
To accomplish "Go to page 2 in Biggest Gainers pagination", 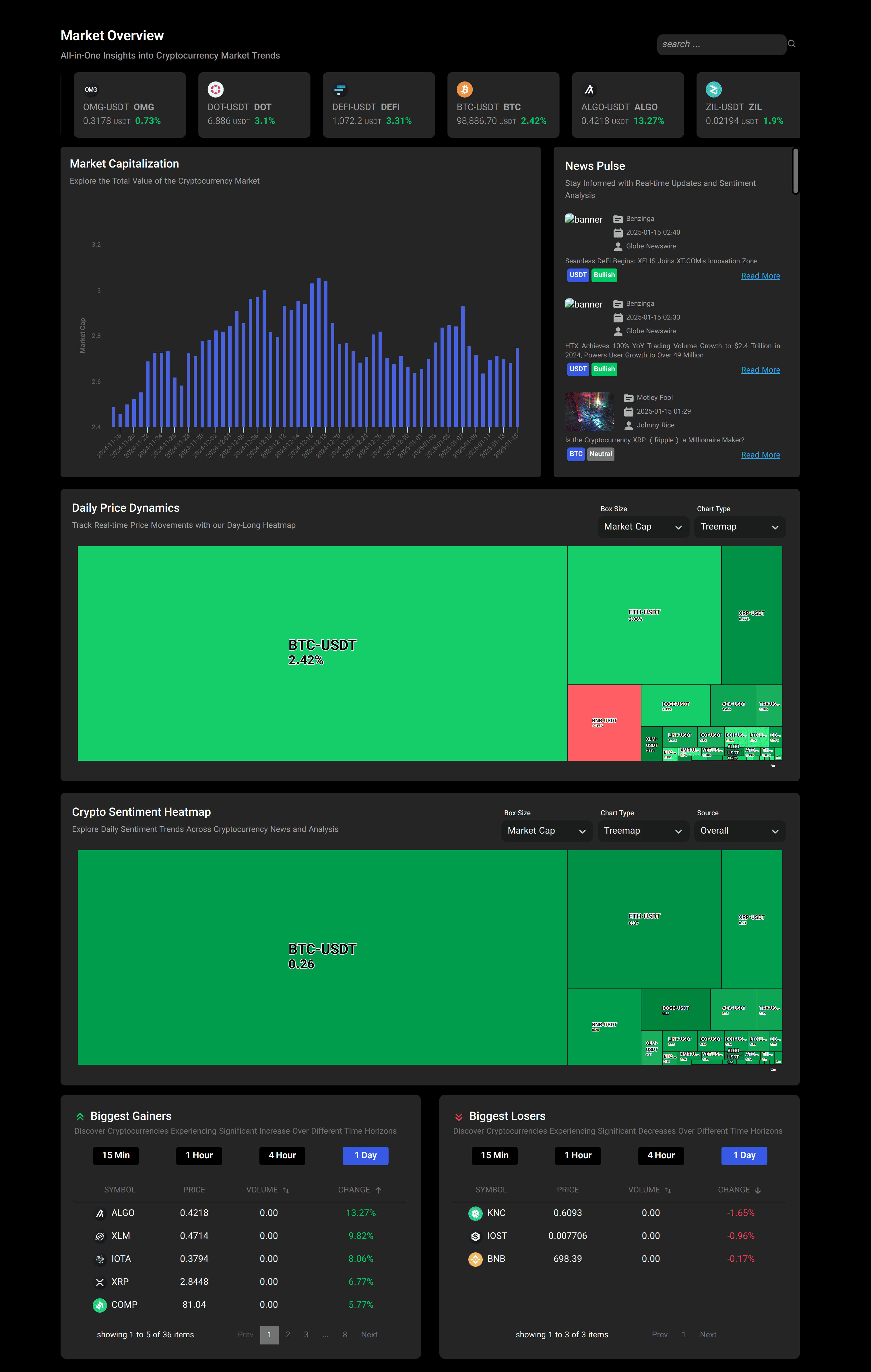I will [287, 1334].
